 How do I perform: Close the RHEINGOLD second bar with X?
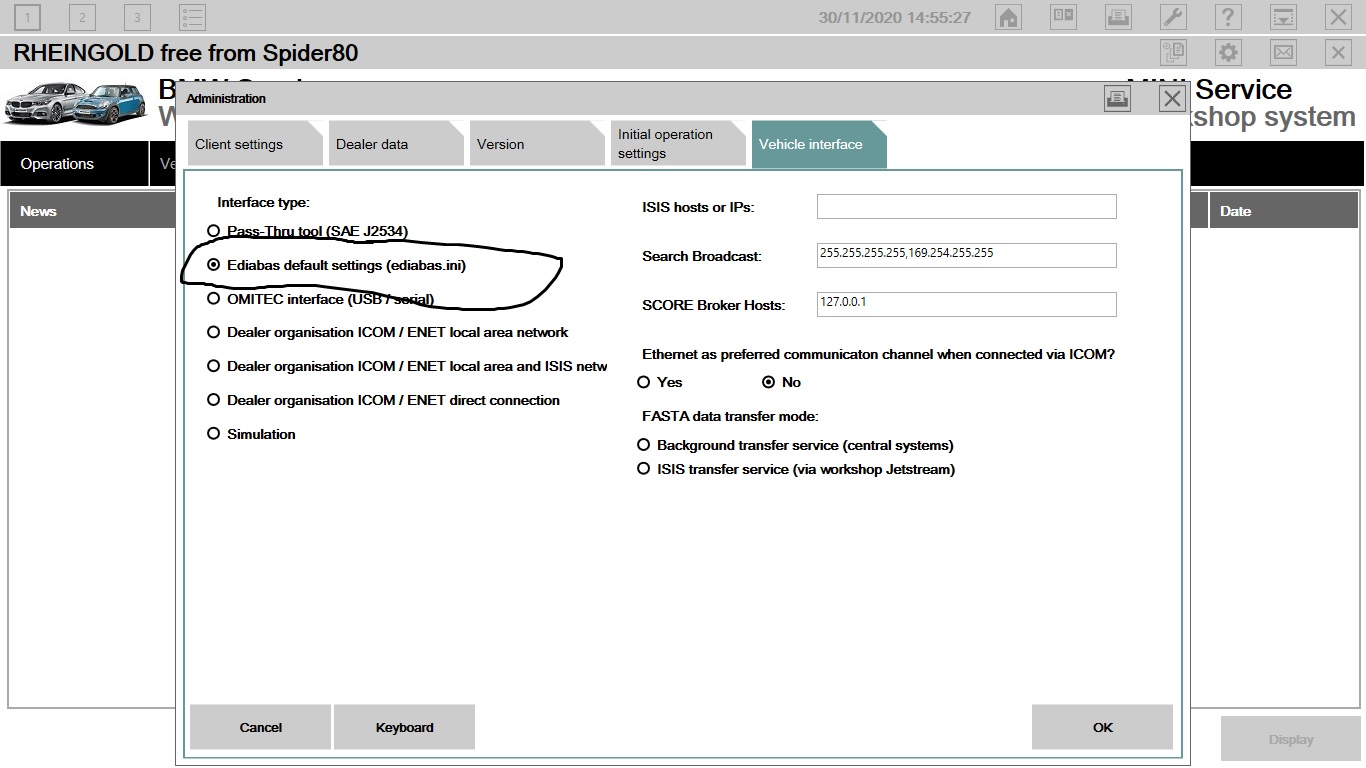(1338, 52)
